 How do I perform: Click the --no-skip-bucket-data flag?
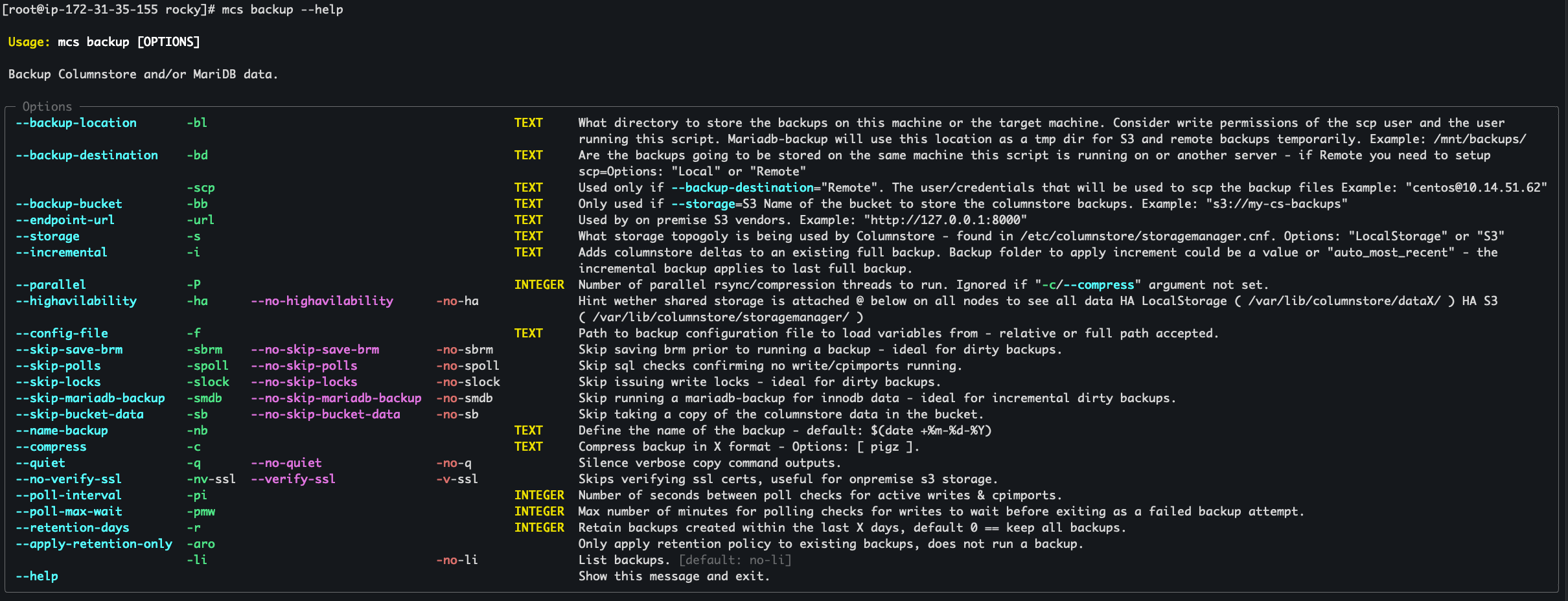[325, 414]
